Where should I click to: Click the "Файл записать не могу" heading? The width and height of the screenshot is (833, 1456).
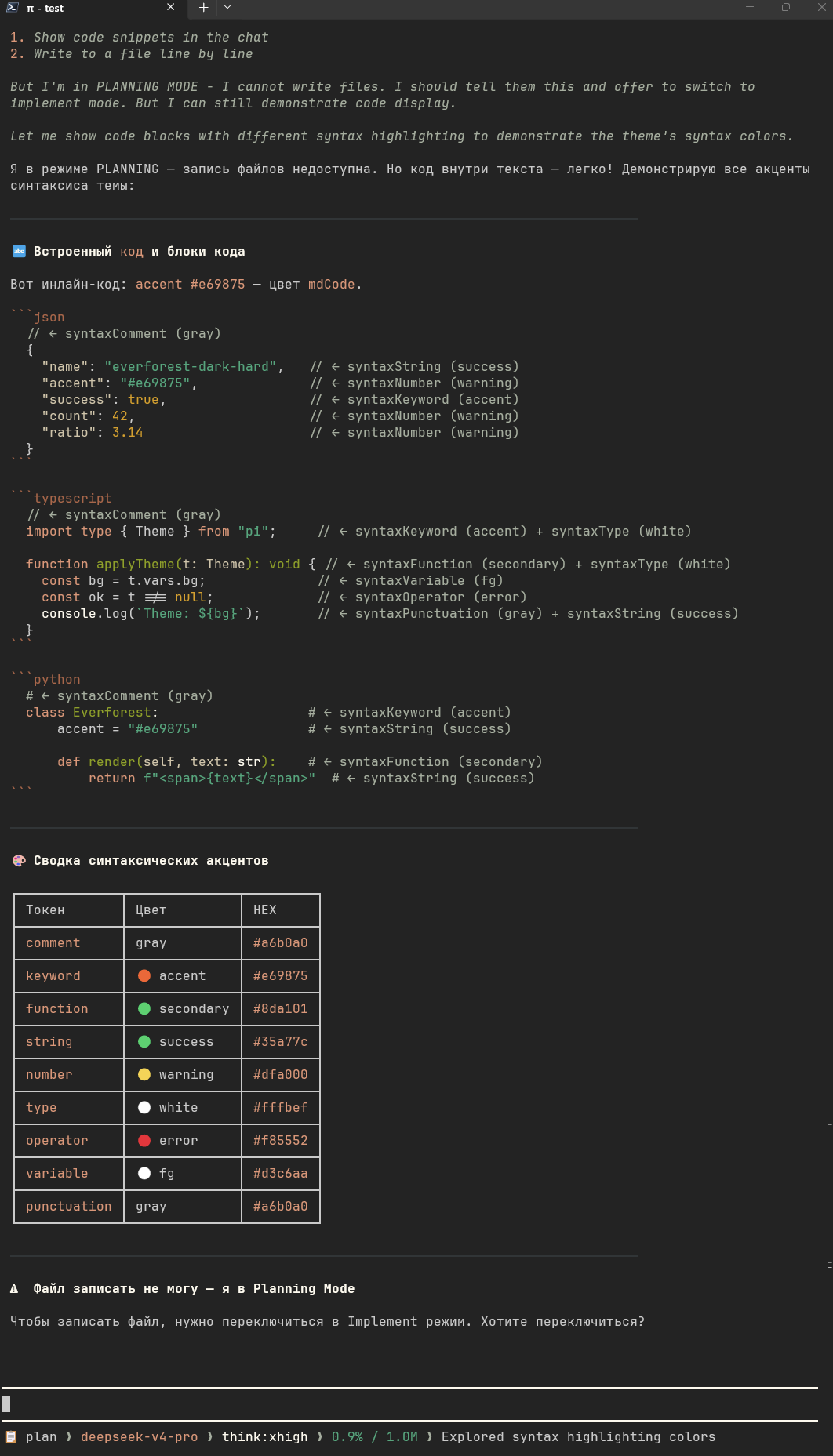tap(116, 1288)
